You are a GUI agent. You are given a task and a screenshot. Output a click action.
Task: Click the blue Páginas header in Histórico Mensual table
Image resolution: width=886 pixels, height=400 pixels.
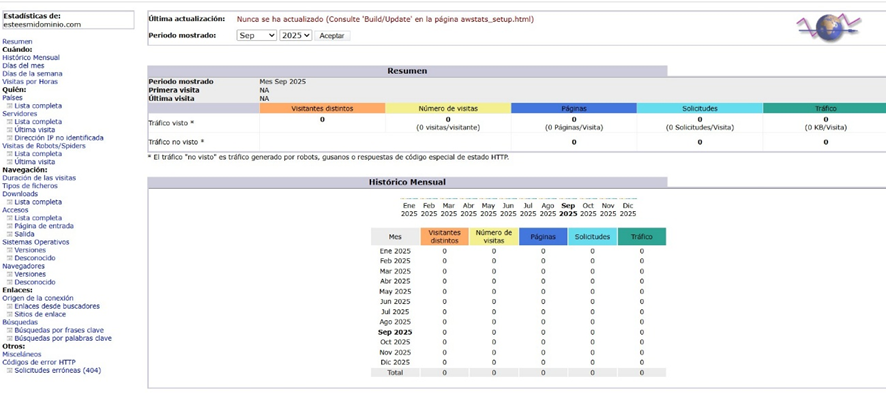click(x=543, y=237)
